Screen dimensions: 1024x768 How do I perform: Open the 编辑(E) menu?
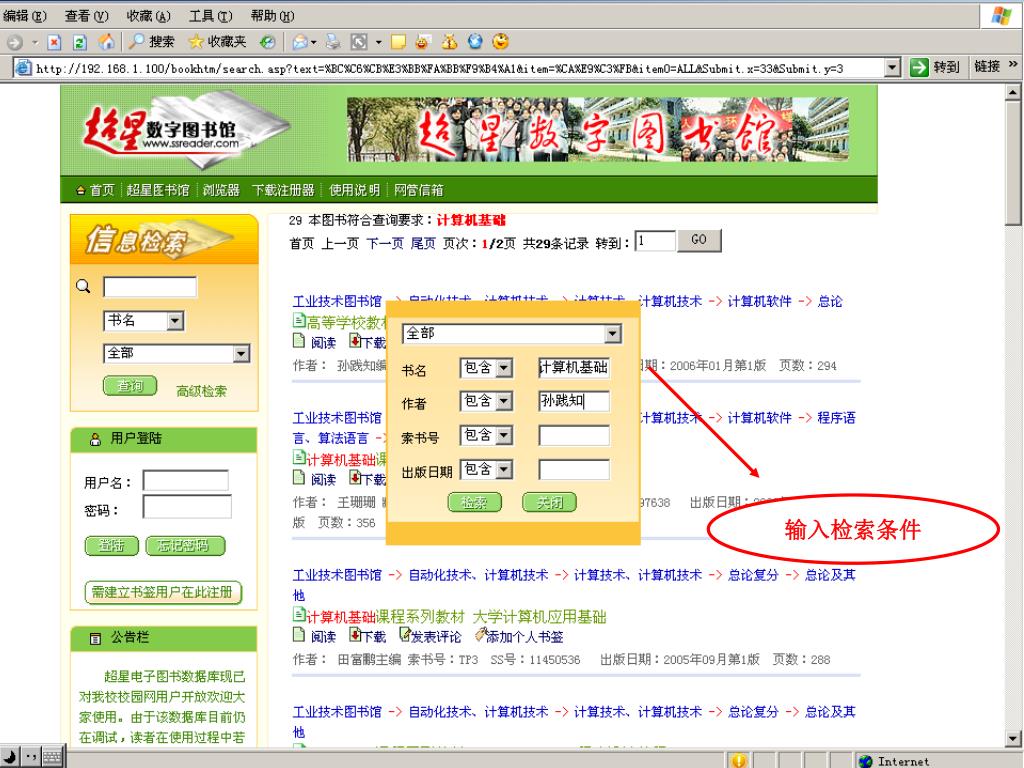(x=25, y=16)
